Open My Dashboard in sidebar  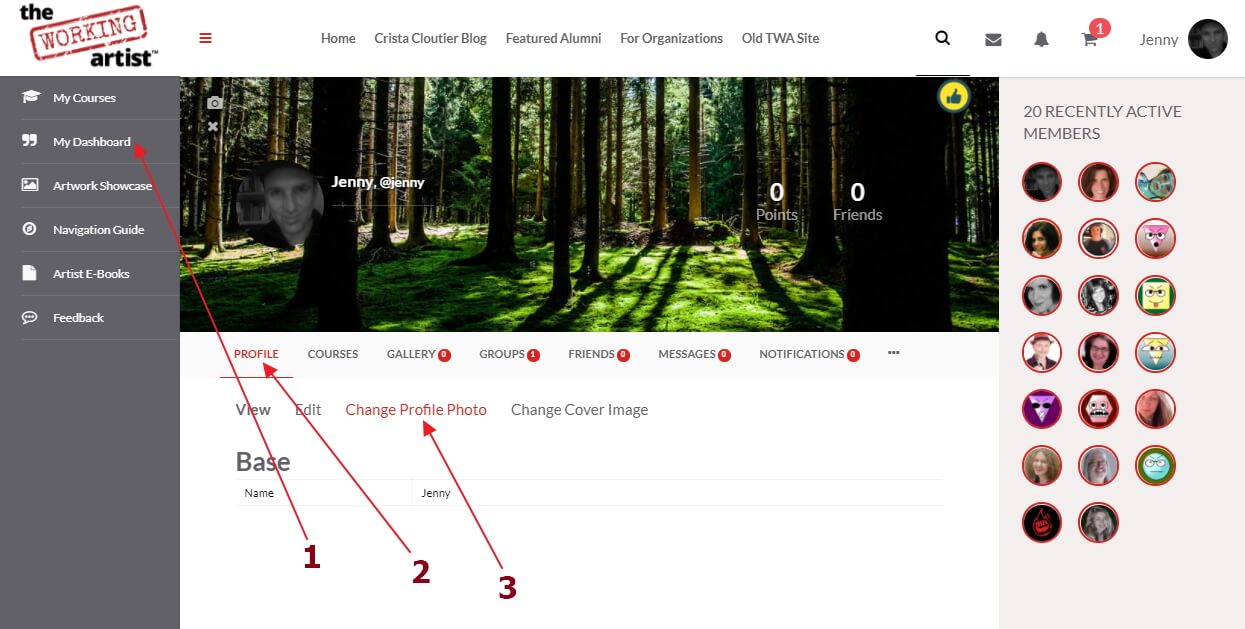tap(91, 142)
